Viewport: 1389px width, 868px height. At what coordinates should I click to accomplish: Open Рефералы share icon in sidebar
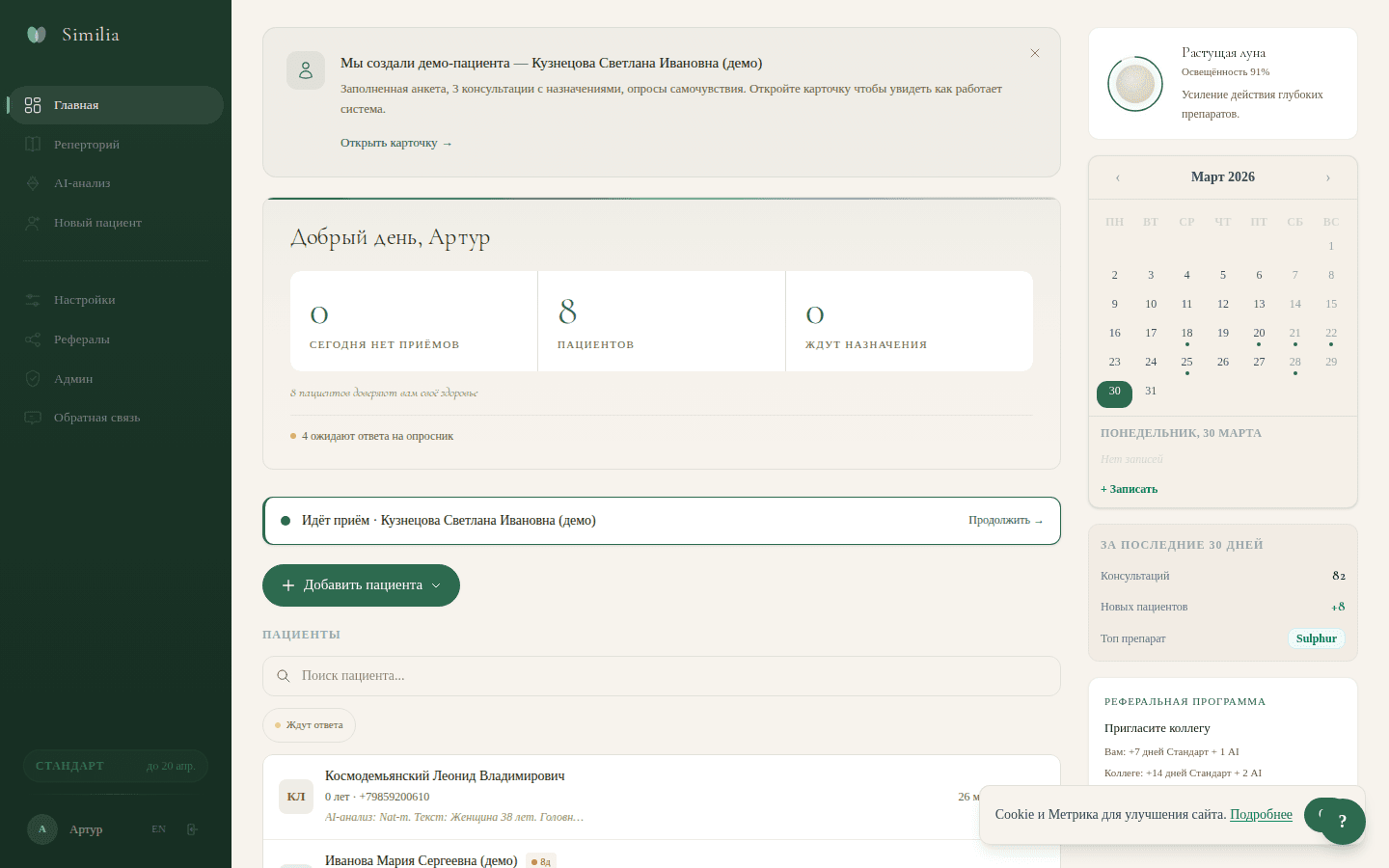coord(33,339)
